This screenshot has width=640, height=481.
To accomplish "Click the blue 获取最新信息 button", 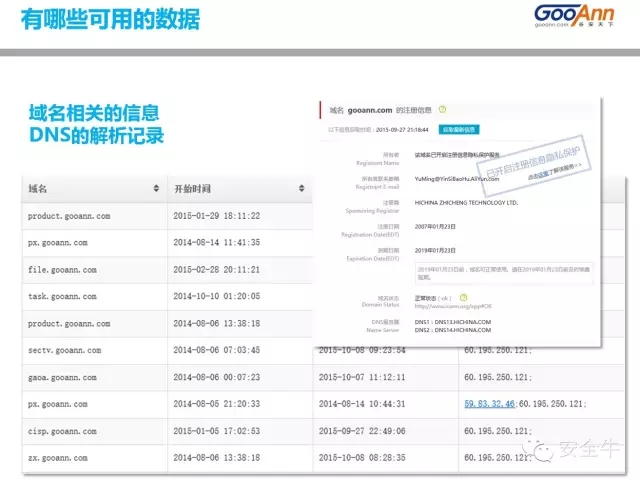I will [x=459, y=129].
